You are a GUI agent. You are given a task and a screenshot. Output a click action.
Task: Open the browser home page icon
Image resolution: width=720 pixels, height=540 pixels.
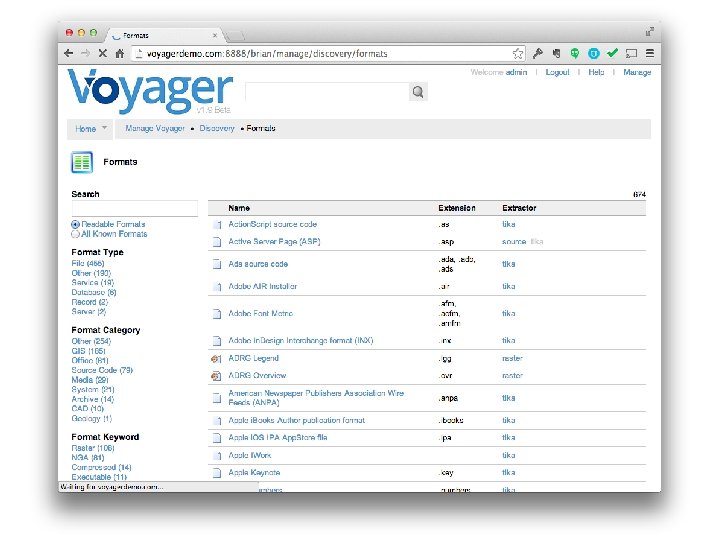[120, 53]
